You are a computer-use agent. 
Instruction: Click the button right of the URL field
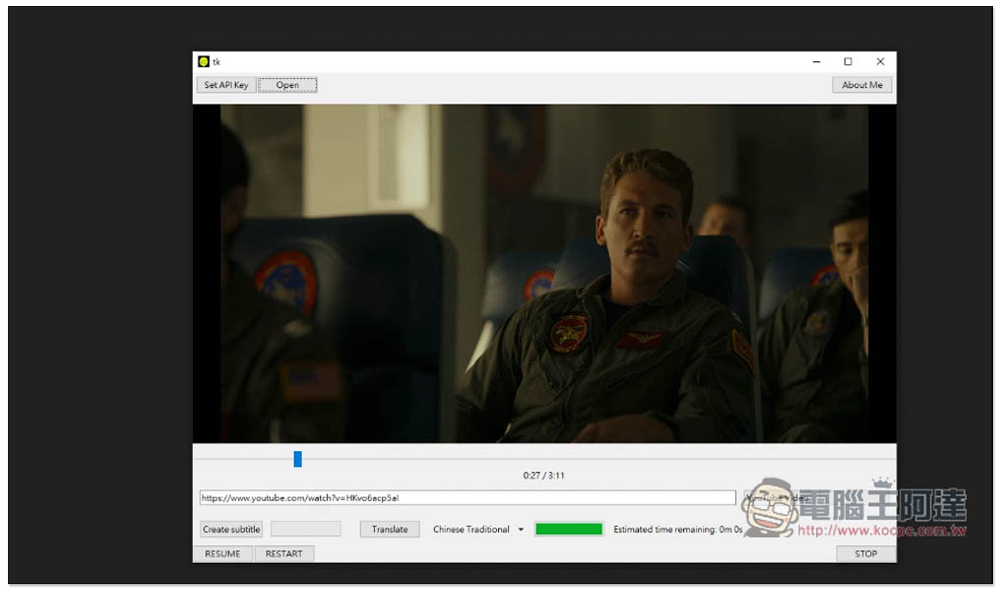tap(775, 498)
